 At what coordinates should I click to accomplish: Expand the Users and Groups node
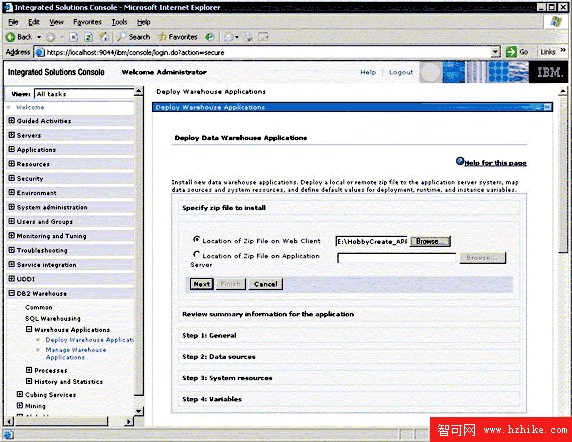(x=12, y=221)
